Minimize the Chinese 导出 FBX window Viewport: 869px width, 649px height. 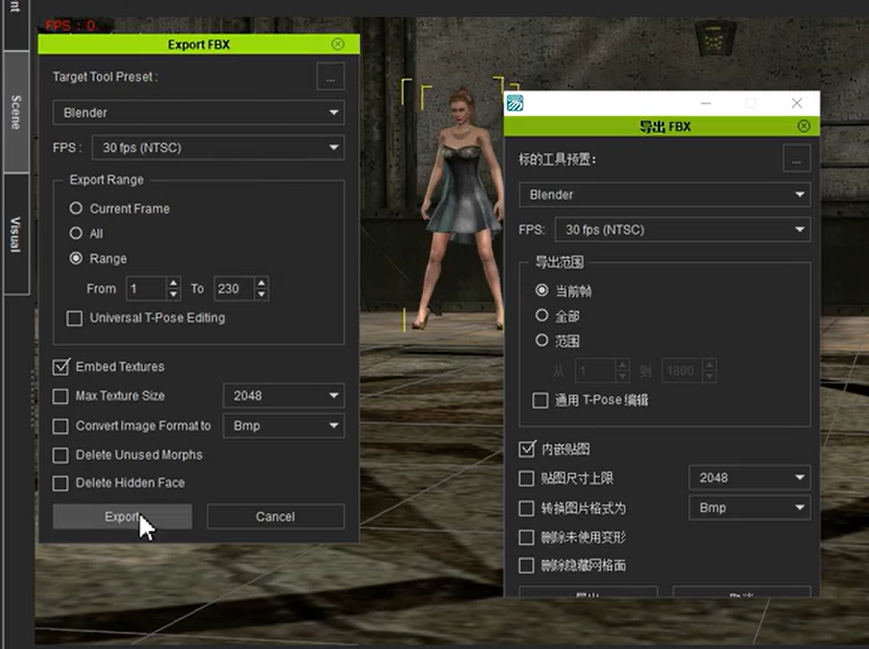706,103
